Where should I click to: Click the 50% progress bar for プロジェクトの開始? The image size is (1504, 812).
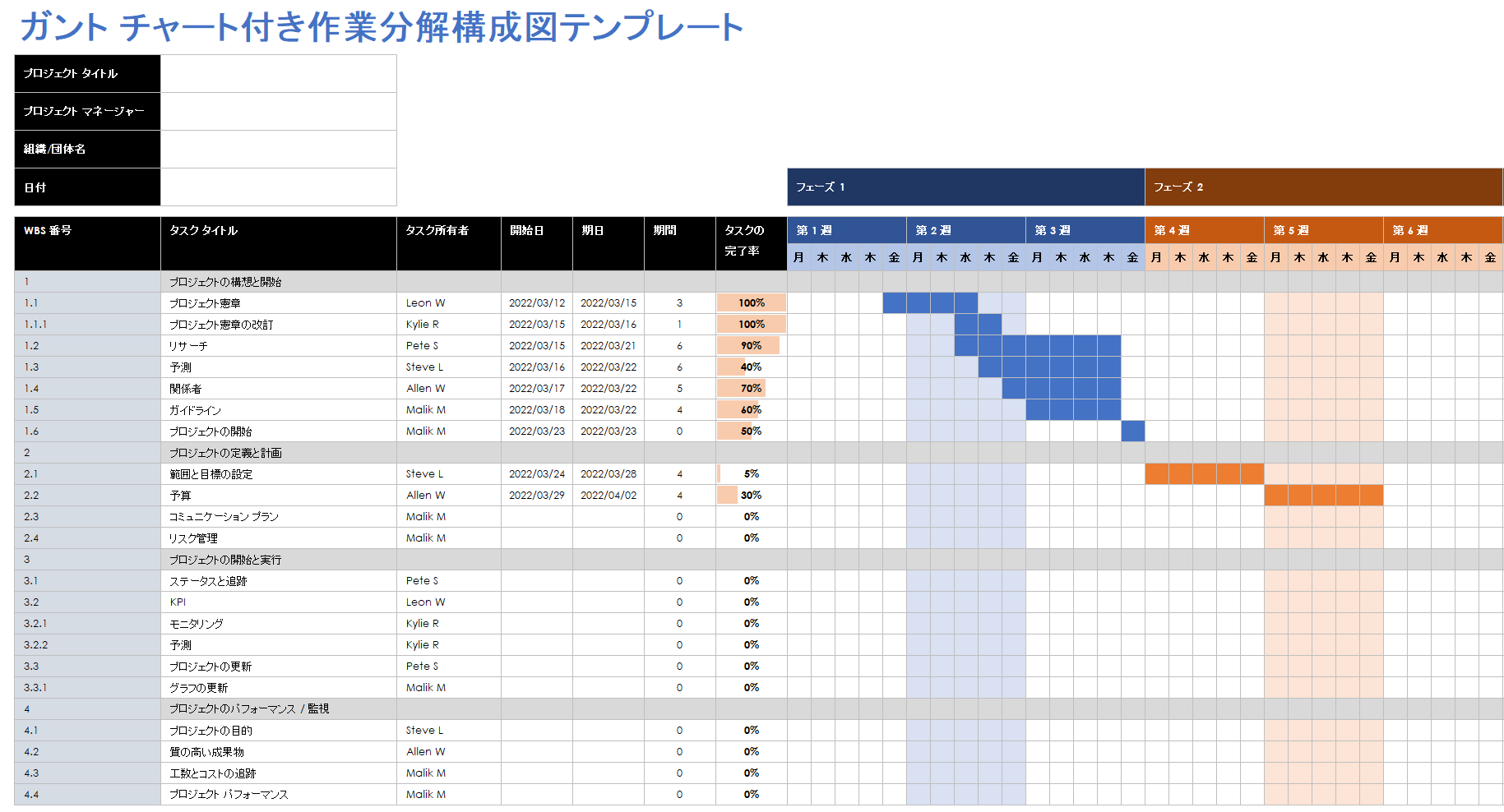coord(734,431)
